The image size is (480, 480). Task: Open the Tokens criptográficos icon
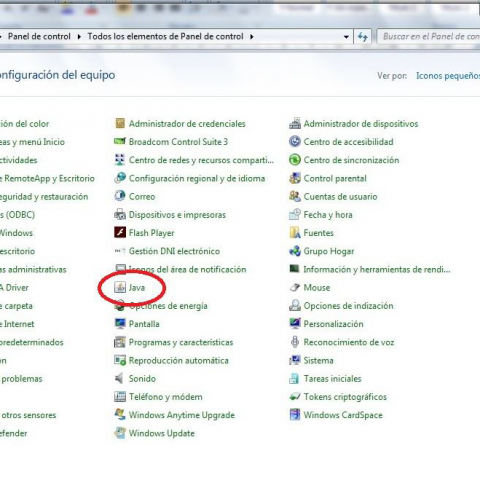(295, 397)
